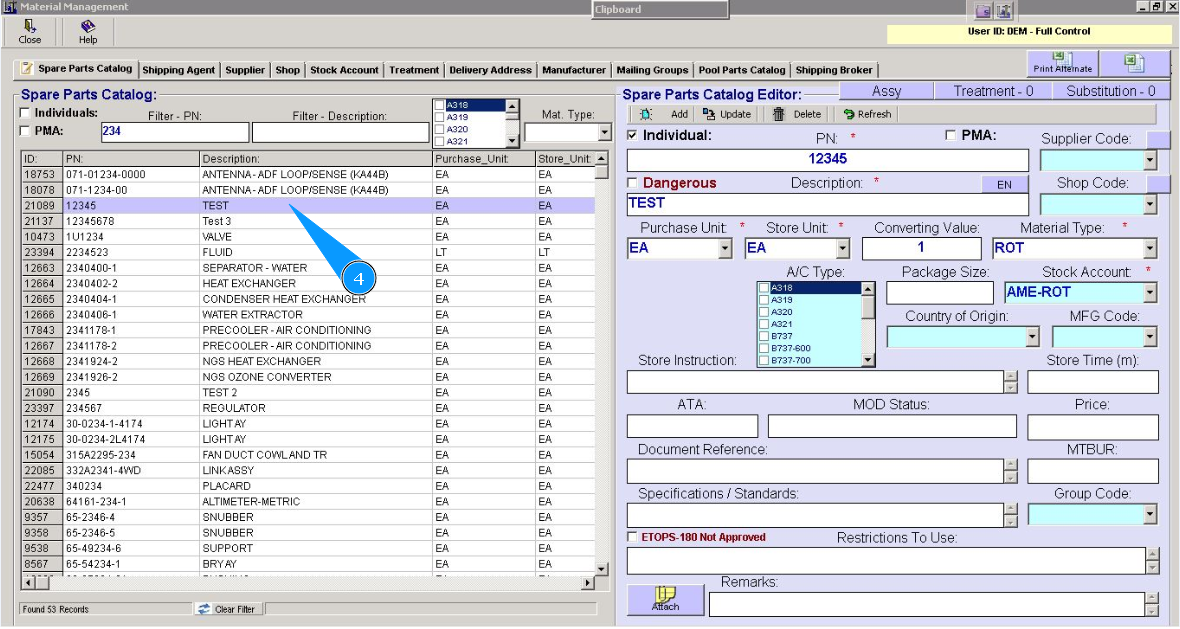Enable the Individuals filter checkbox
Screen dimensions: 1180x629
tap(26, 113)
